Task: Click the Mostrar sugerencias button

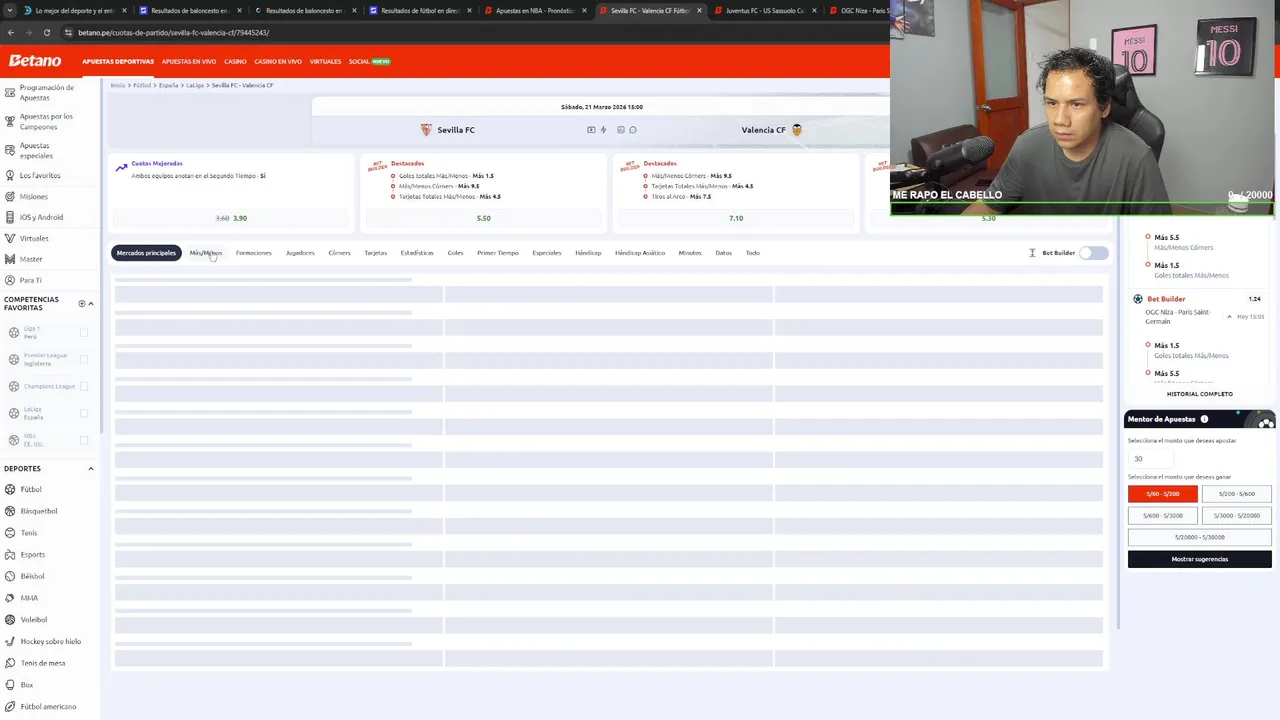Action: click(x=1200, y=559)
